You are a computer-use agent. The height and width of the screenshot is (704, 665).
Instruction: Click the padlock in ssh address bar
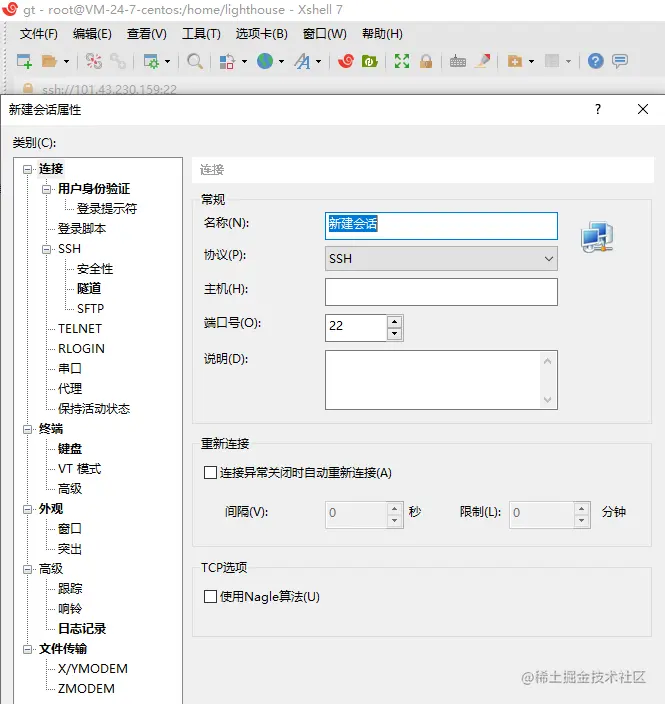coord(28,88)
